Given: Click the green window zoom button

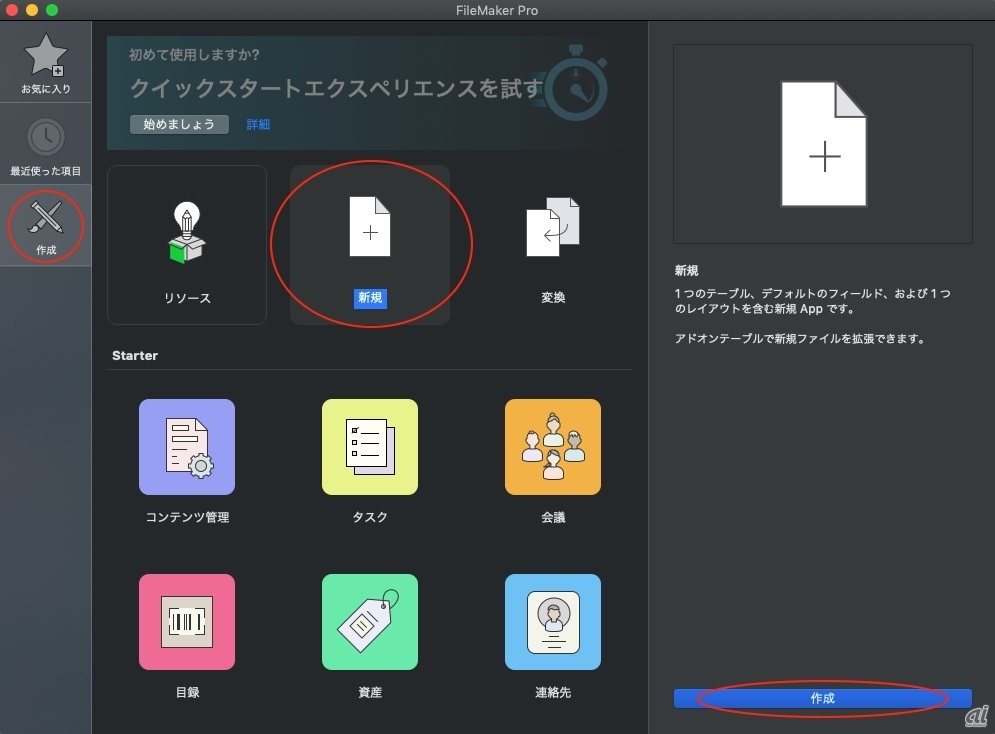Looking at the screenshot, I should point(52,10).
